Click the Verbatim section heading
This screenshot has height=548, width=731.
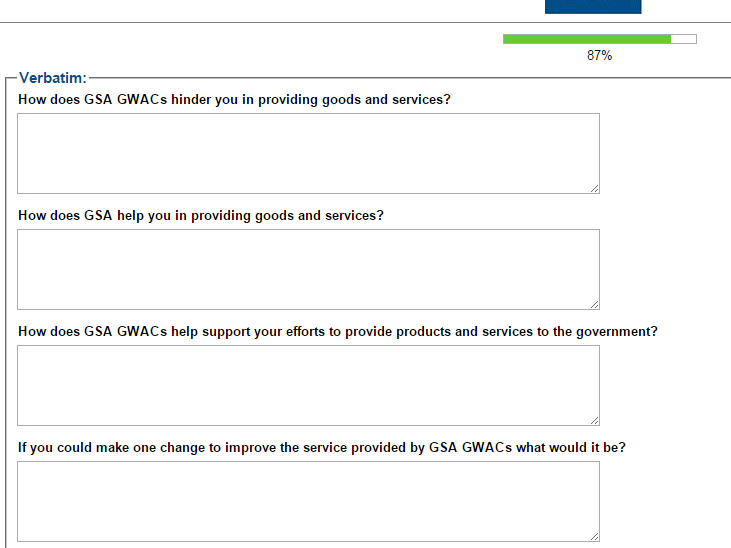pyautogui.click(x=52, y=78)
